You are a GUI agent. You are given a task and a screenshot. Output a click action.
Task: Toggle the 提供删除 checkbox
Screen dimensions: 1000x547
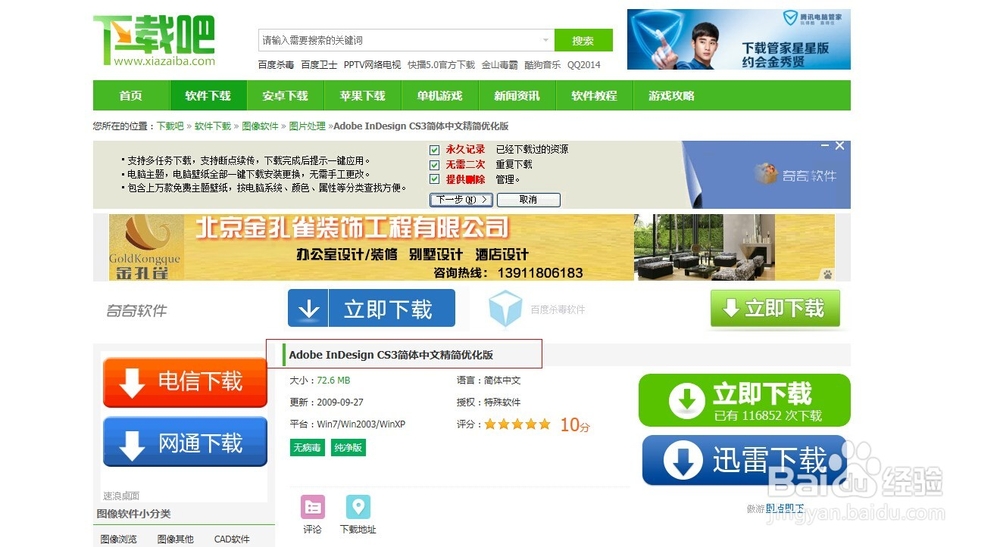point(434,179)
